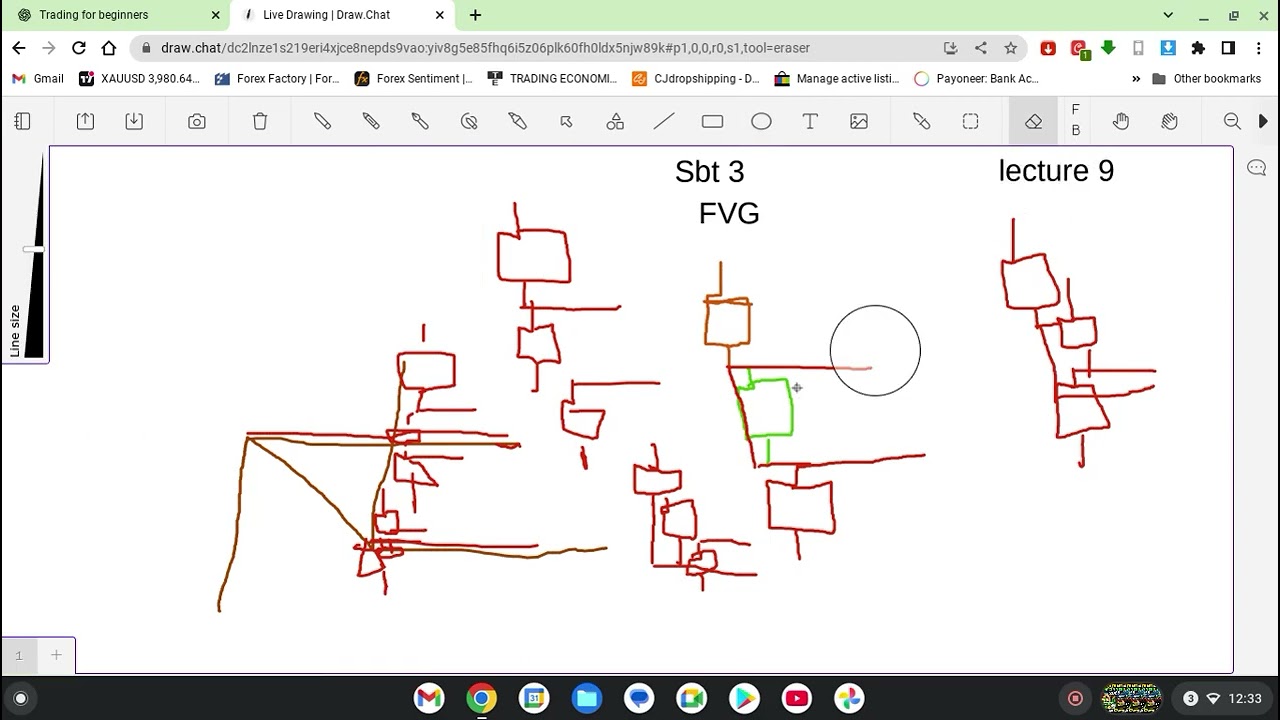Show more bookmarks with double chevron
1280x720 pixels.
pos(1136,78)
